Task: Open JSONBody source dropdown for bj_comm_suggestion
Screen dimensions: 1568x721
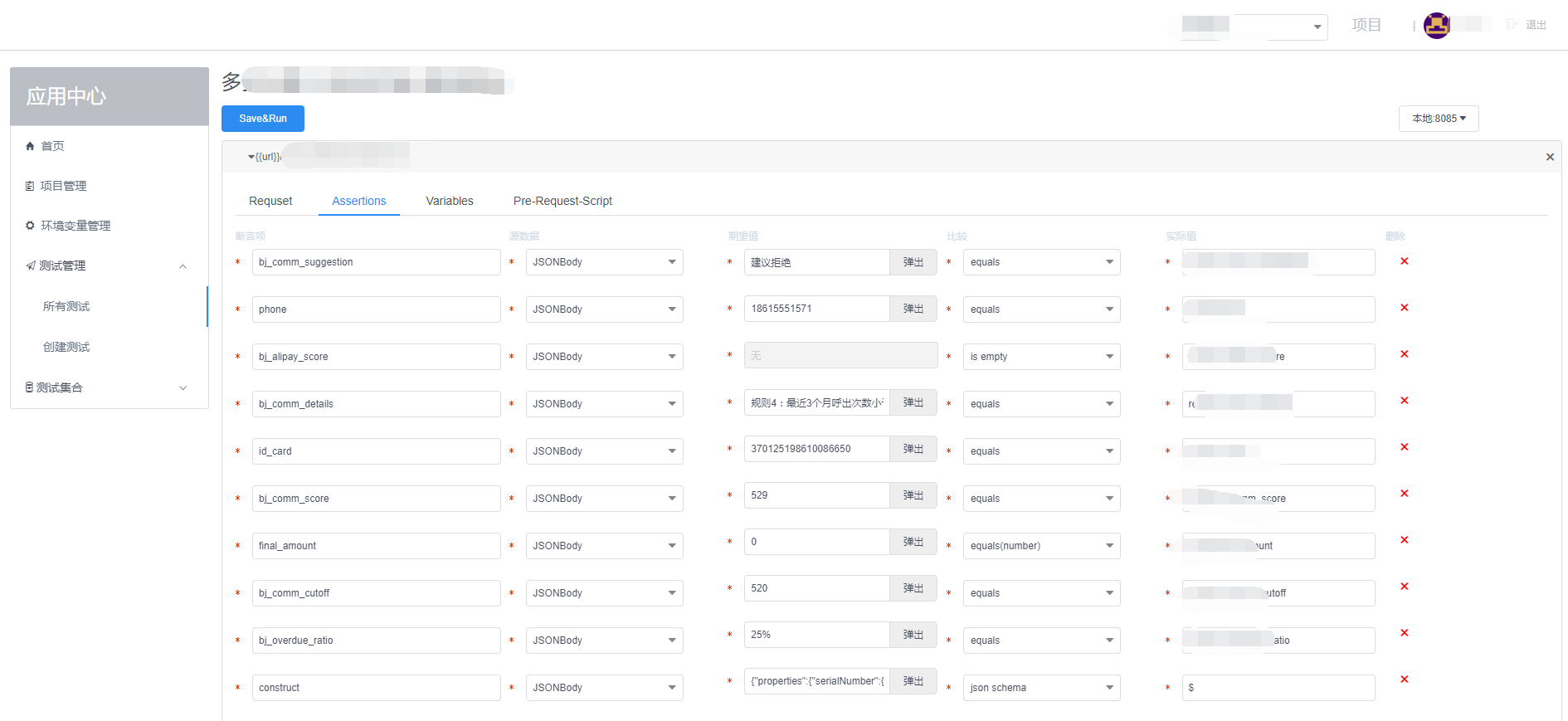Action: [605, 262]
